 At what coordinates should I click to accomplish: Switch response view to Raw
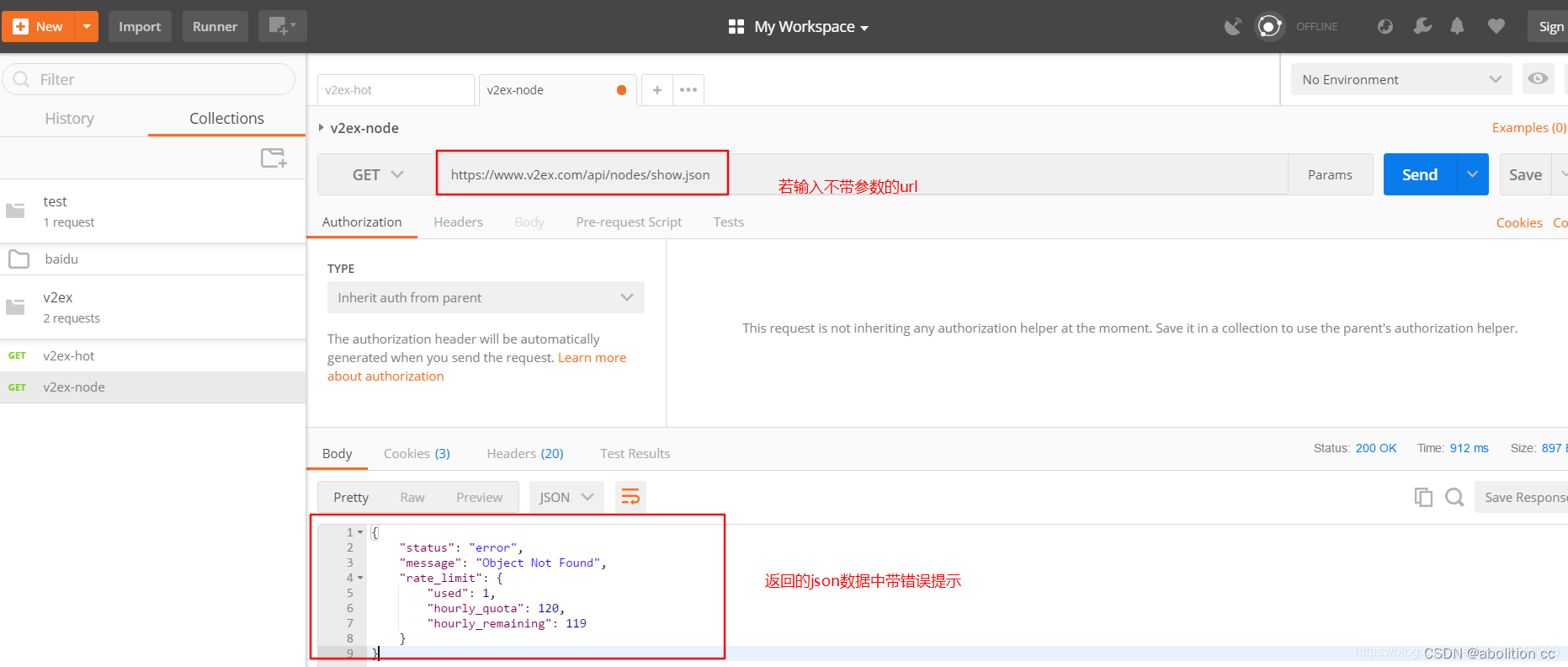point(412,497)
